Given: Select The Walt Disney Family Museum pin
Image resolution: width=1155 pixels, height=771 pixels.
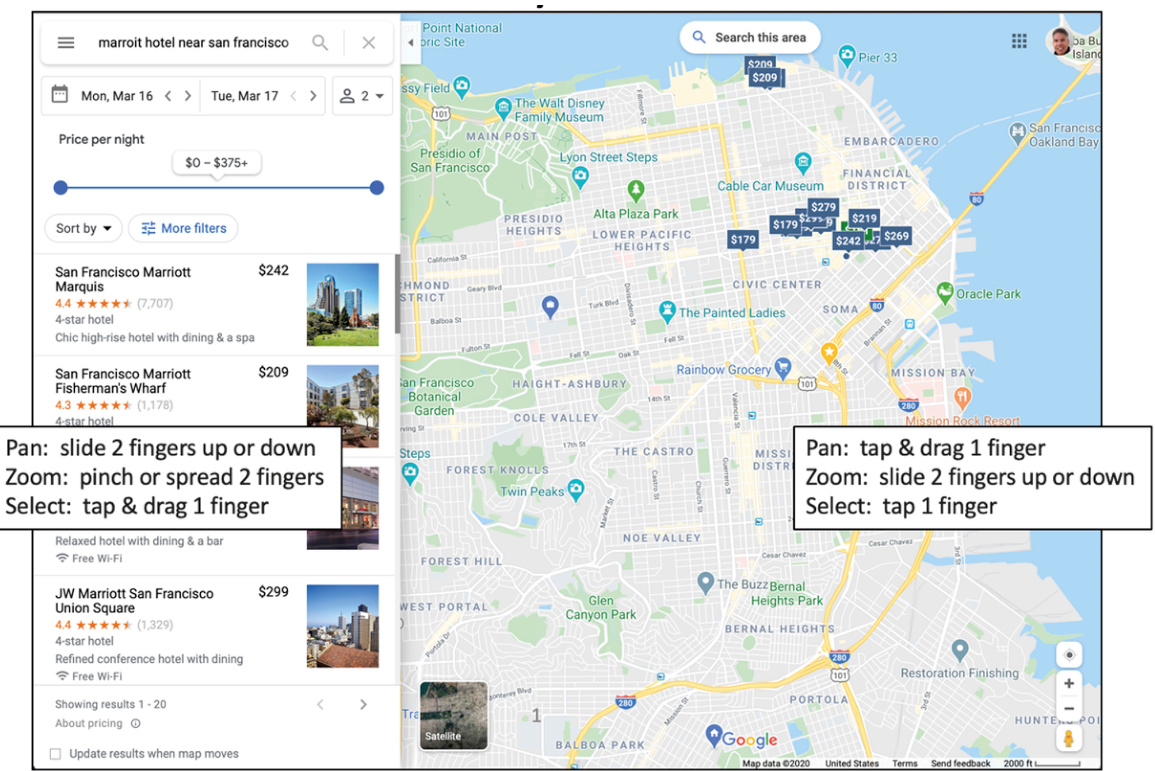Looking at the screenshot, I should [503, 108].
